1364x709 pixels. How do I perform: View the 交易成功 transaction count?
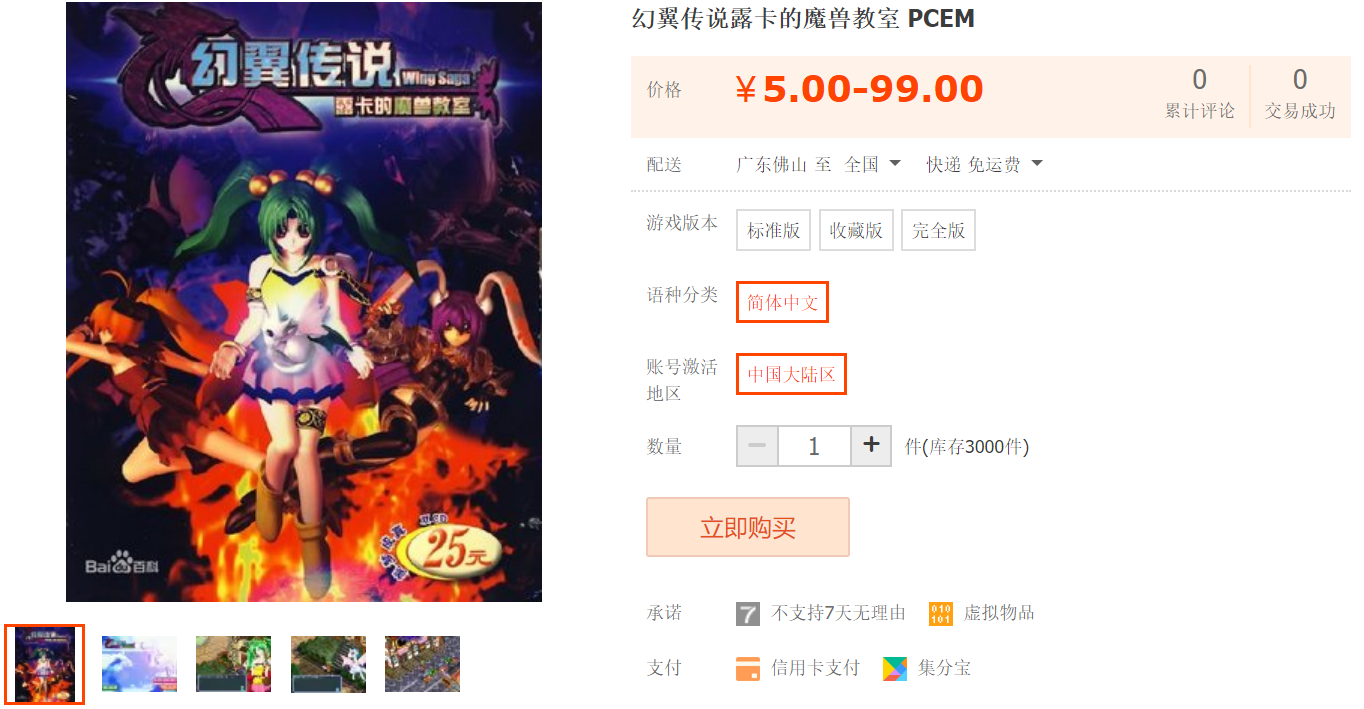tap(1300, 94)
